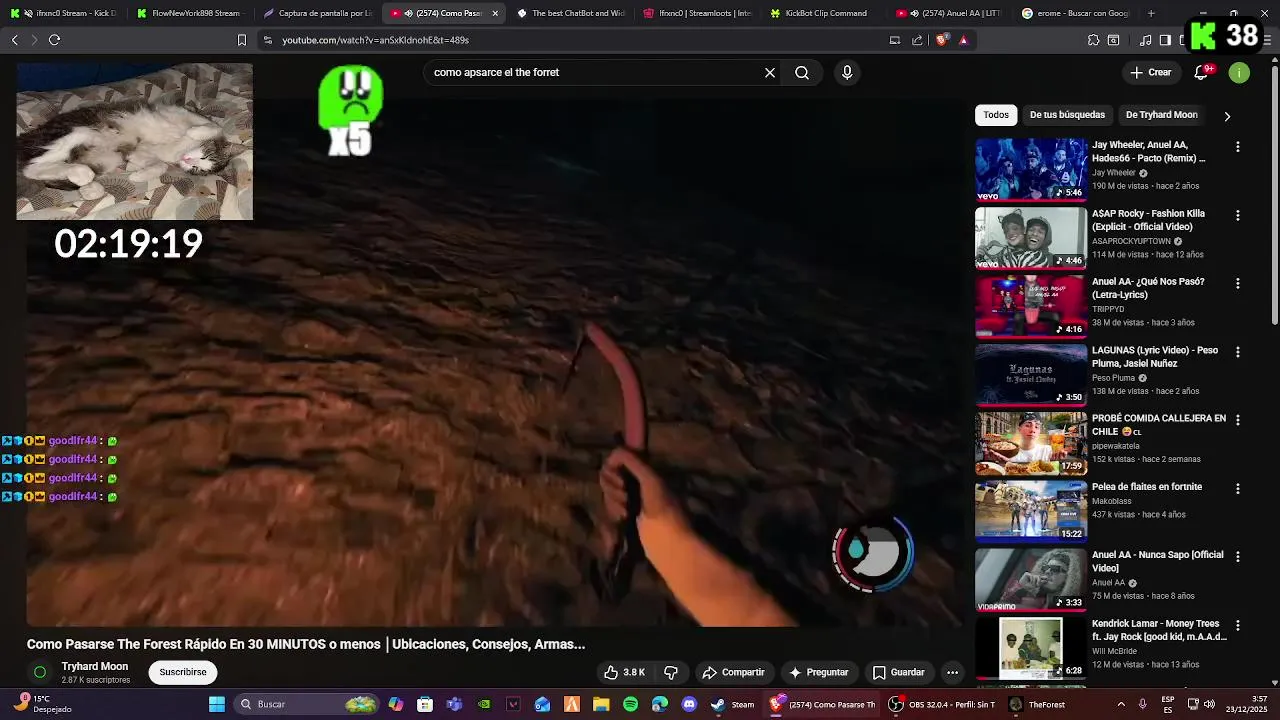Click the browser back arrow
Screen dimensions: 1280x720
coord(14,40)
